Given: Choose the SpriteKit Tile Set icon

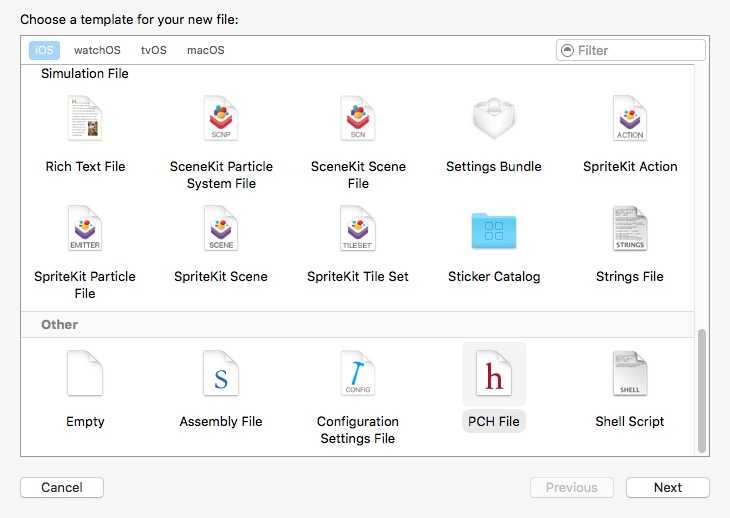Looking at the screenshot, I should pyautogui.click(x=358, y=229).
